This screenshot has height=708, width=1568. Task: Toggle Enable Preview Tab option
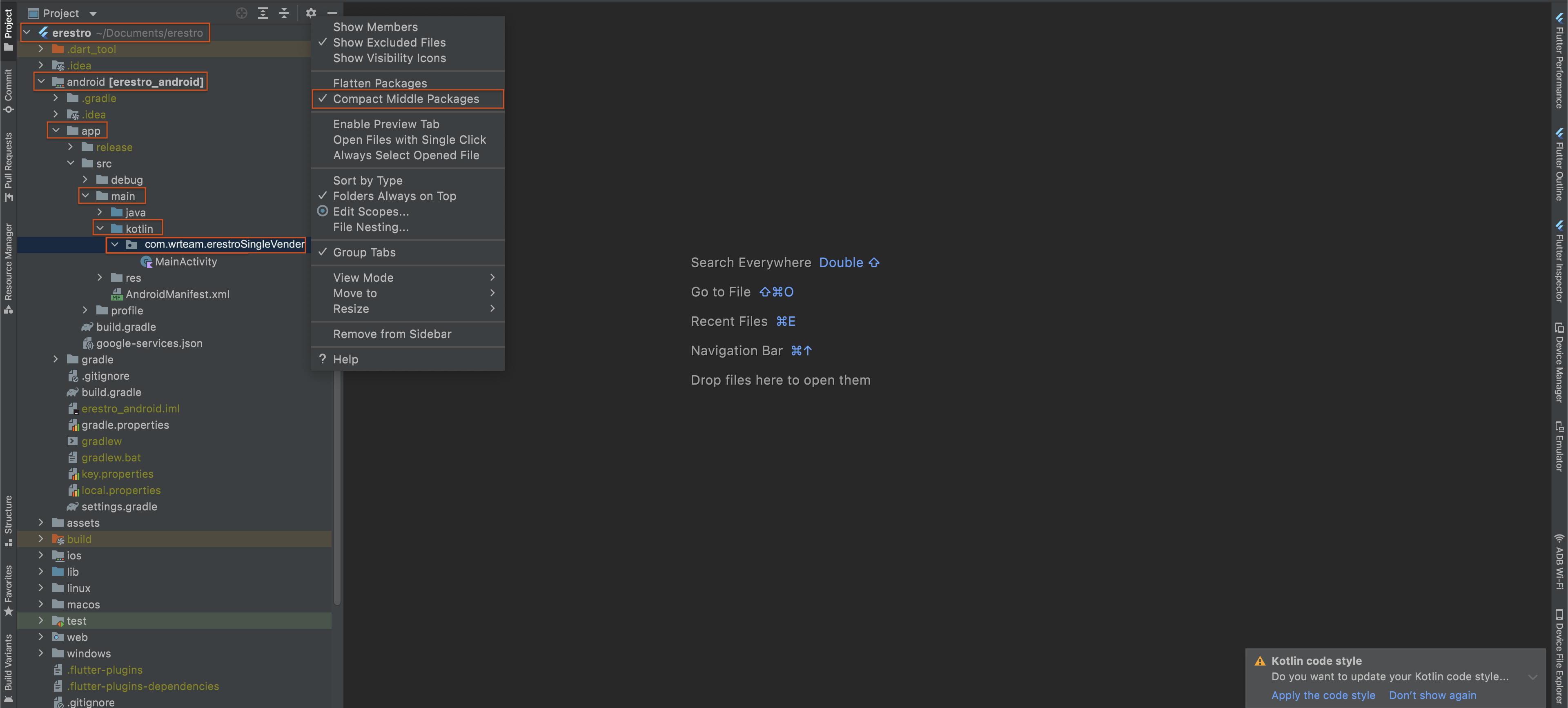tap(407, 124)
